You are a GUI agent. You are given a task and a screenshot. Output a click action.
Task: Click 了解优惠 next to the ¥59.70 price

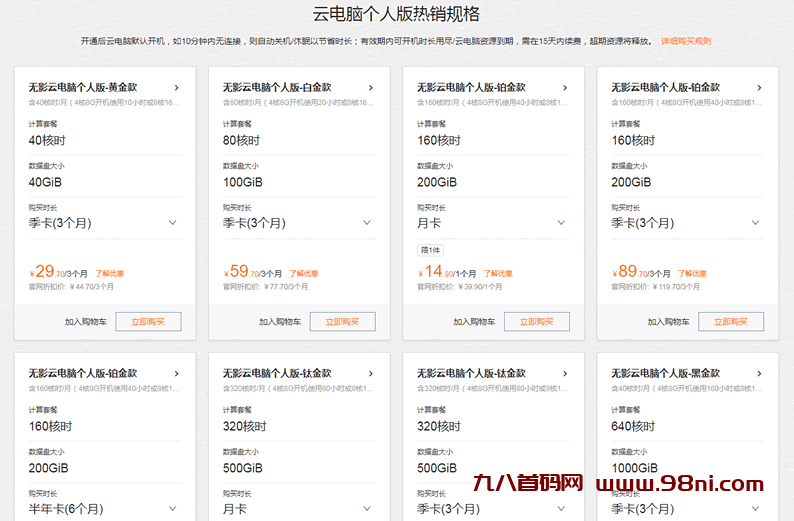point(304,273)
